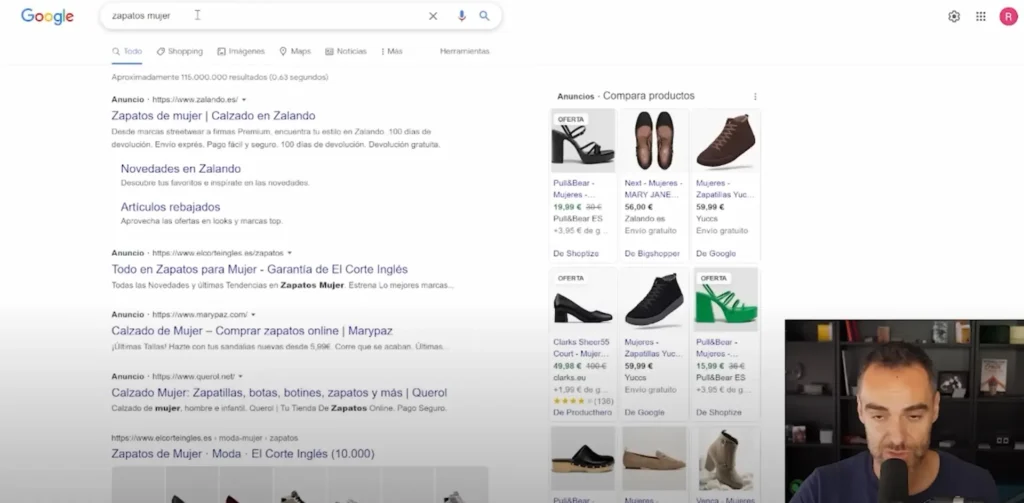Image resolution: width=1024 pixels, height=503 pixels.
Task: Click the voice search microphone icon
Action: [461, 16]
